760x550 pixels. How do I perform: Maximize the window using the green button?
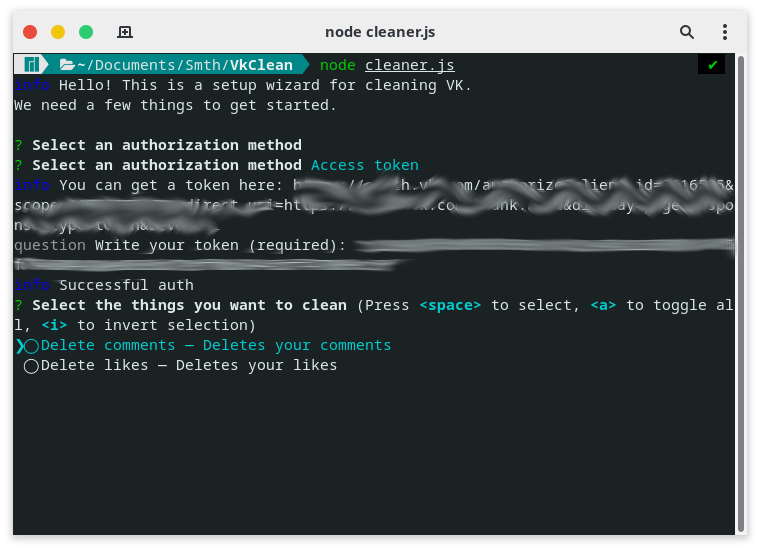click(86, 32)
